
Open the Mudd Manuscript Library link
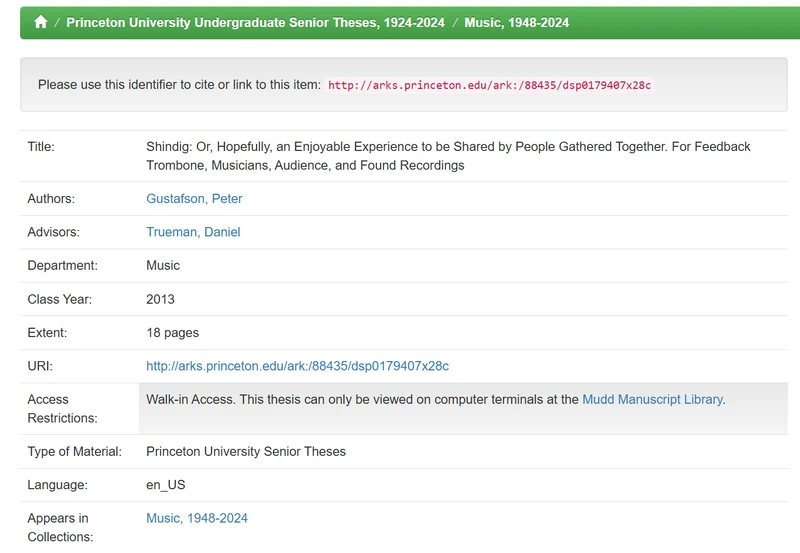(x=653, y=399)
